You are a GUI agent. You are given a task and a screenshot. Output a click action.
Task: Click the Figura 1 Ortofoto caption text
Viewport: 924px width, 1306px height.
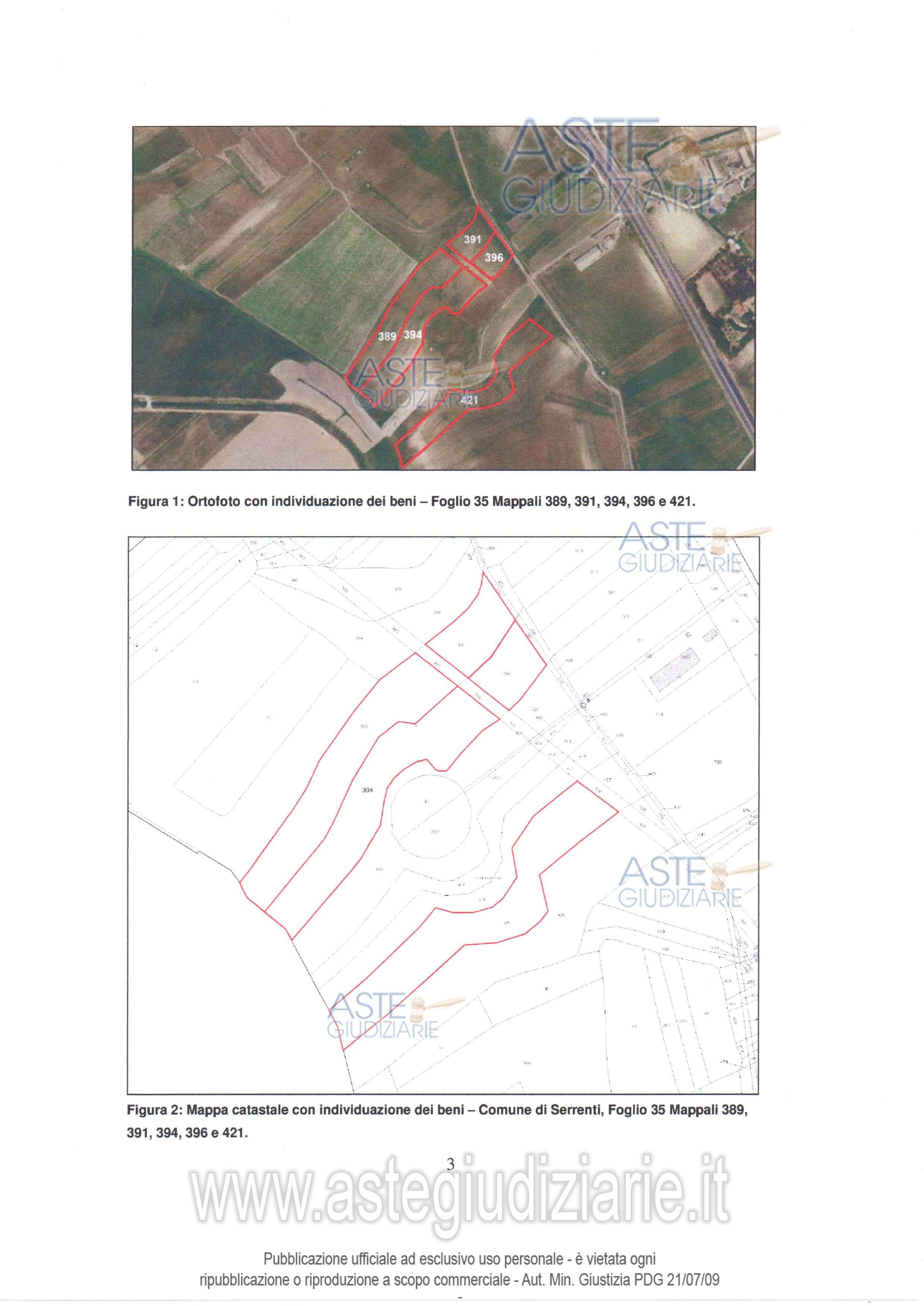point(412,502)
